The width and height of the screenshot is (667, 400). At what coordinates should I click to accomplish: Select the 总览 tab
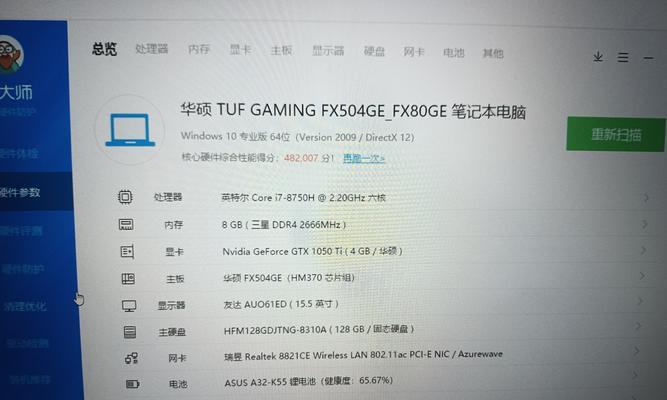click(x=104, y=49)
